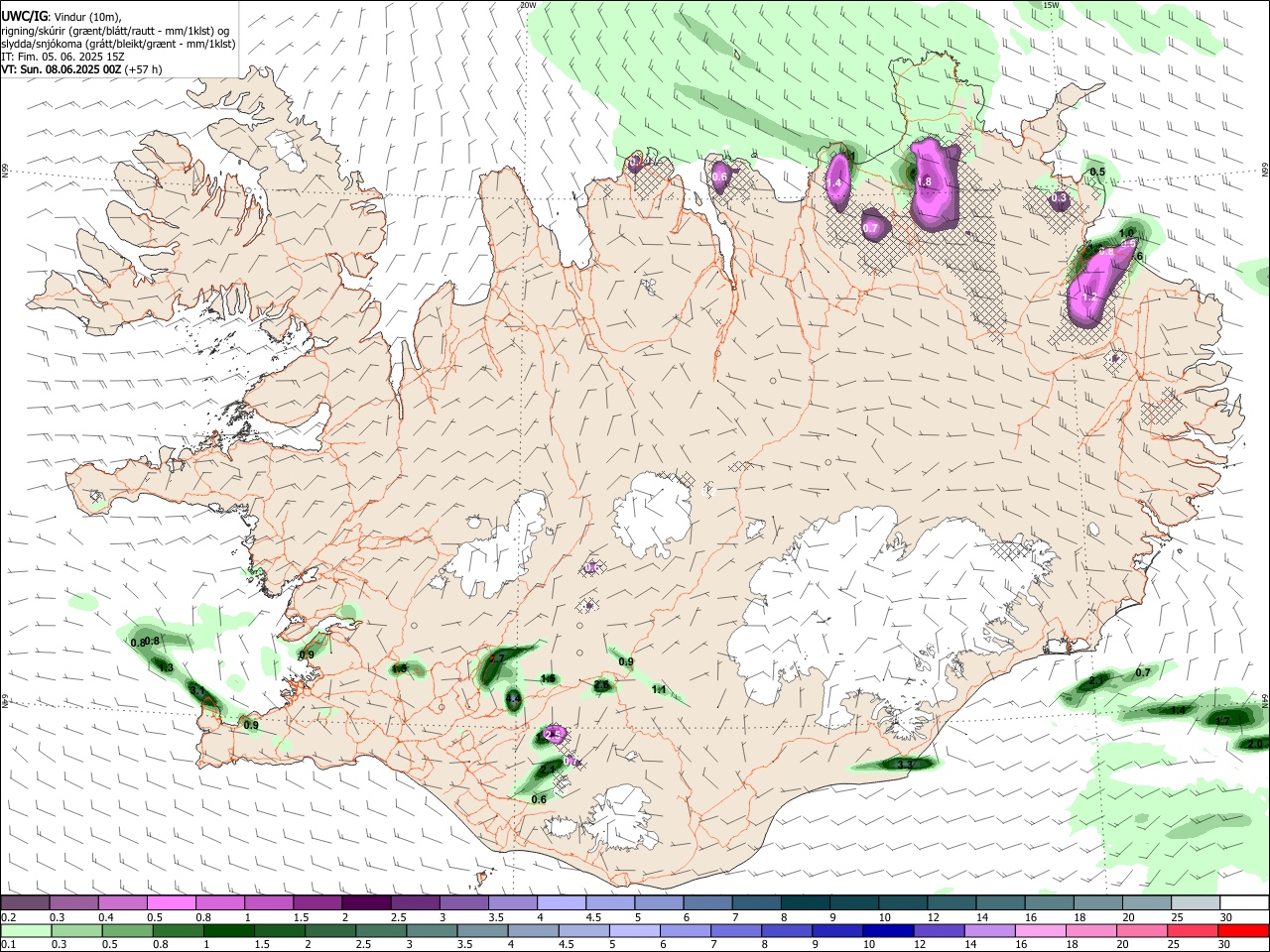Click the '2.6' value on the green spot
This screenshot has width=1270, height=952.
[601, 685]
